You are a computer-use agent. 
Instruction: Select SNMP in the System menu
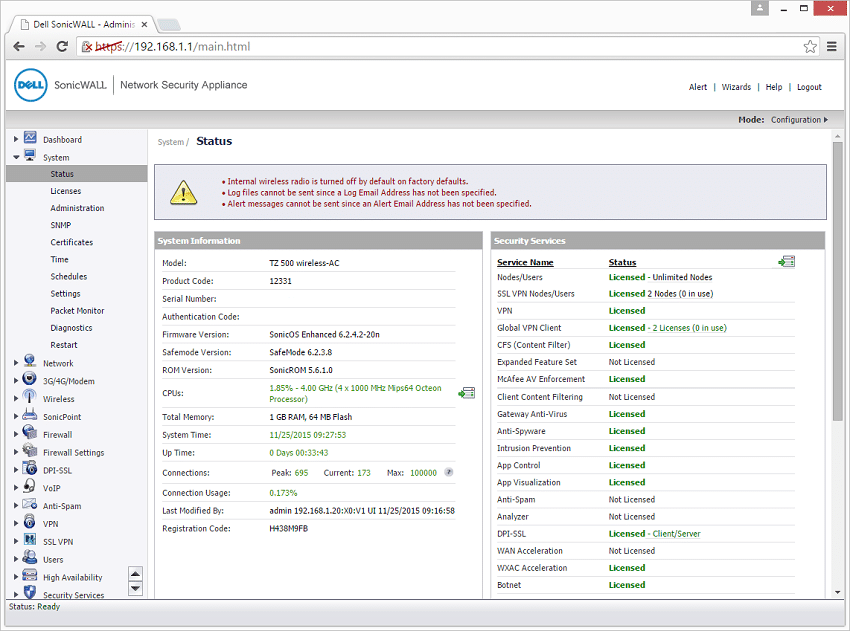(x=61, y=226)
